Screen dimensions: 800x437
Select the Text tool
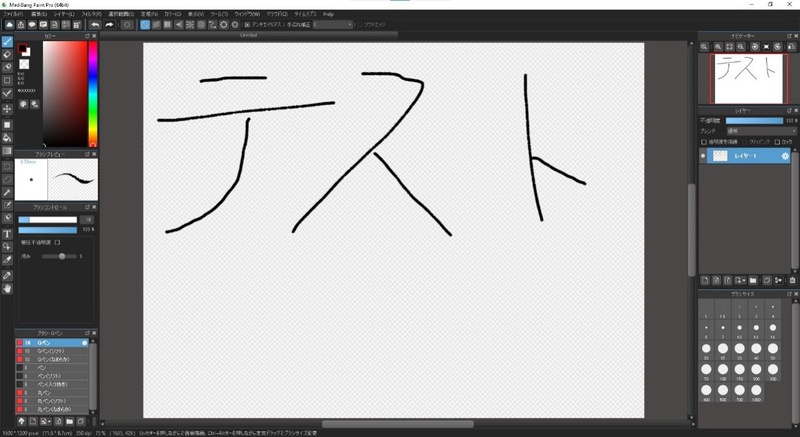click(x=7, y=234)
